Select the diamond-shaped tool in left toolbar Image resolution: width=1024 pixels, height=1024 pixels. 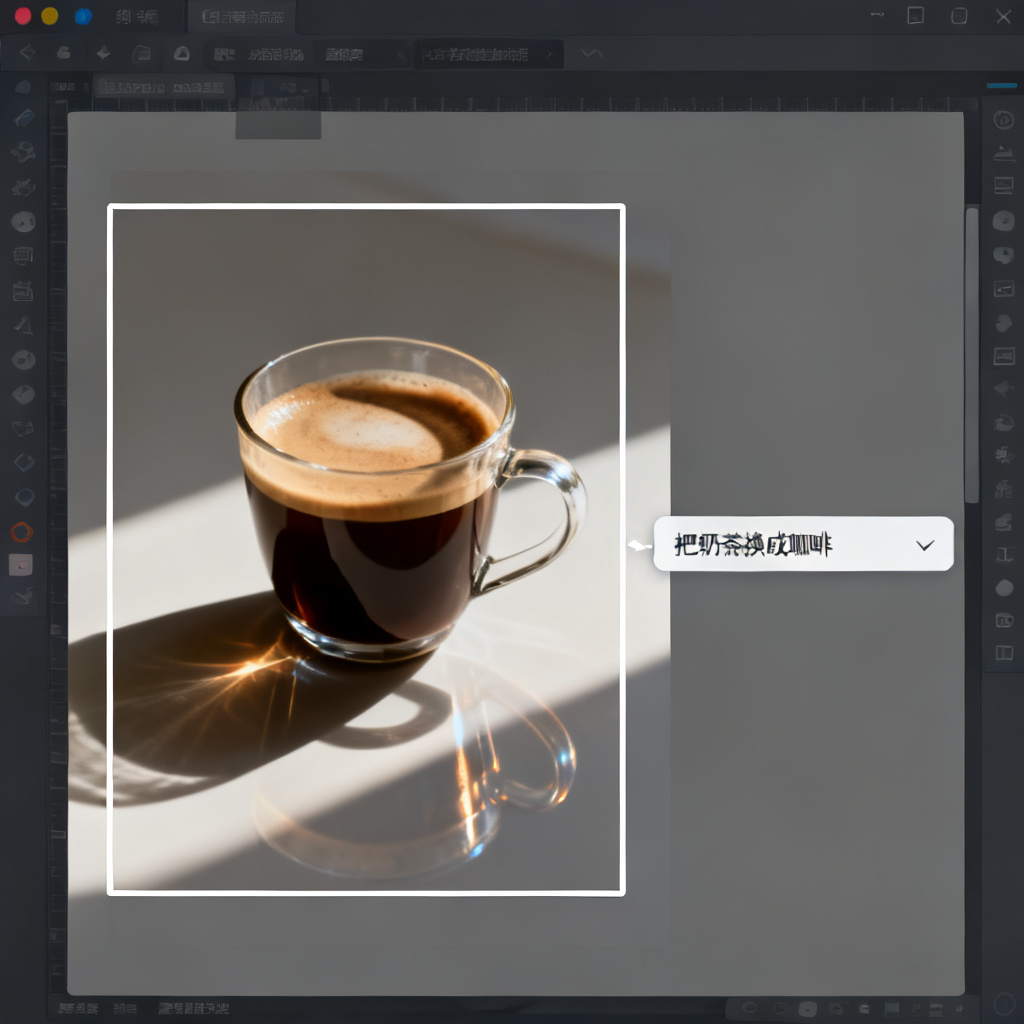24,462
